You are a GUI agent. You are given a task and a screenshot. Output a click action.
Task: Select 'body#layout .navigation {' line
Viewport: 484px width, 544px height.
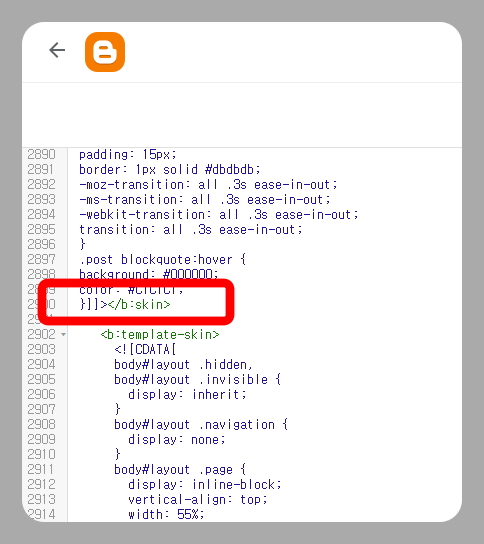[x=201, y=425]
